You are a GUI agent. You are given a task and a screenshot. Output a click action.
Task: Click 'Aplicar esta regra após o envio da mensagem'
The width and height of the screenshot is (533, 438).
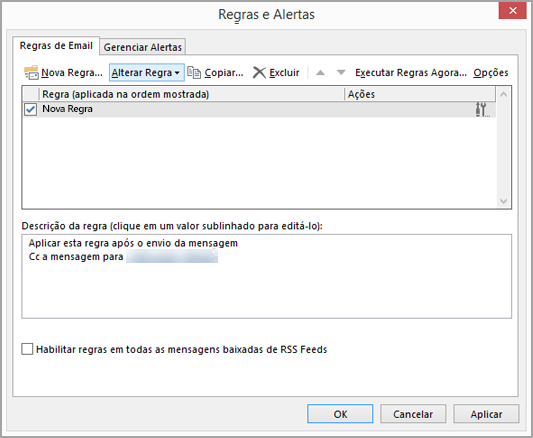(133, 243)
